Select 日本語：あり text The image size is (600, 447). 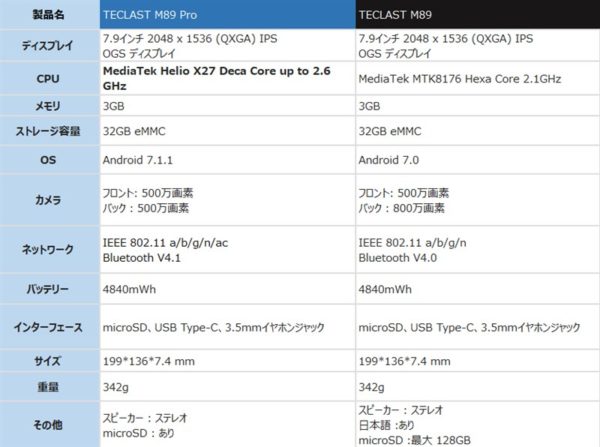click(x=386, y=425)
